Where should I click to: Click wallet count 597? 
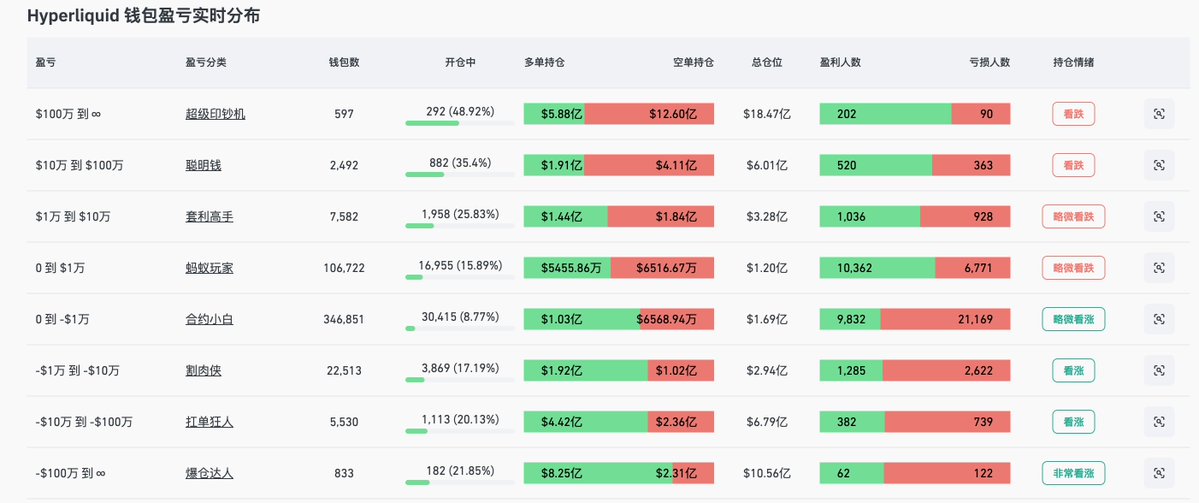344,114
